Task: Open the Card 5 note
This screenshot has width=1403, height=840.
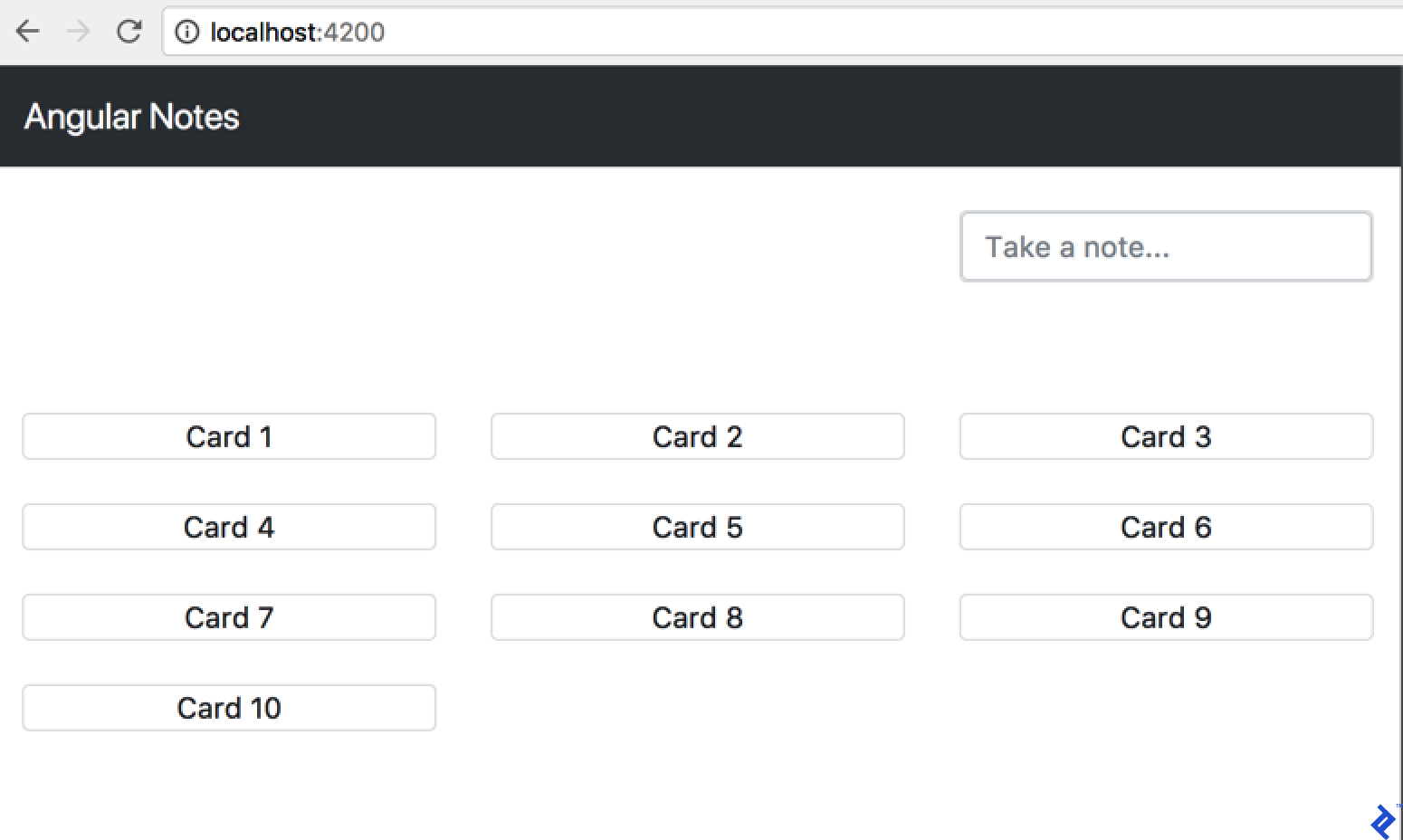Action: point(697,528)
